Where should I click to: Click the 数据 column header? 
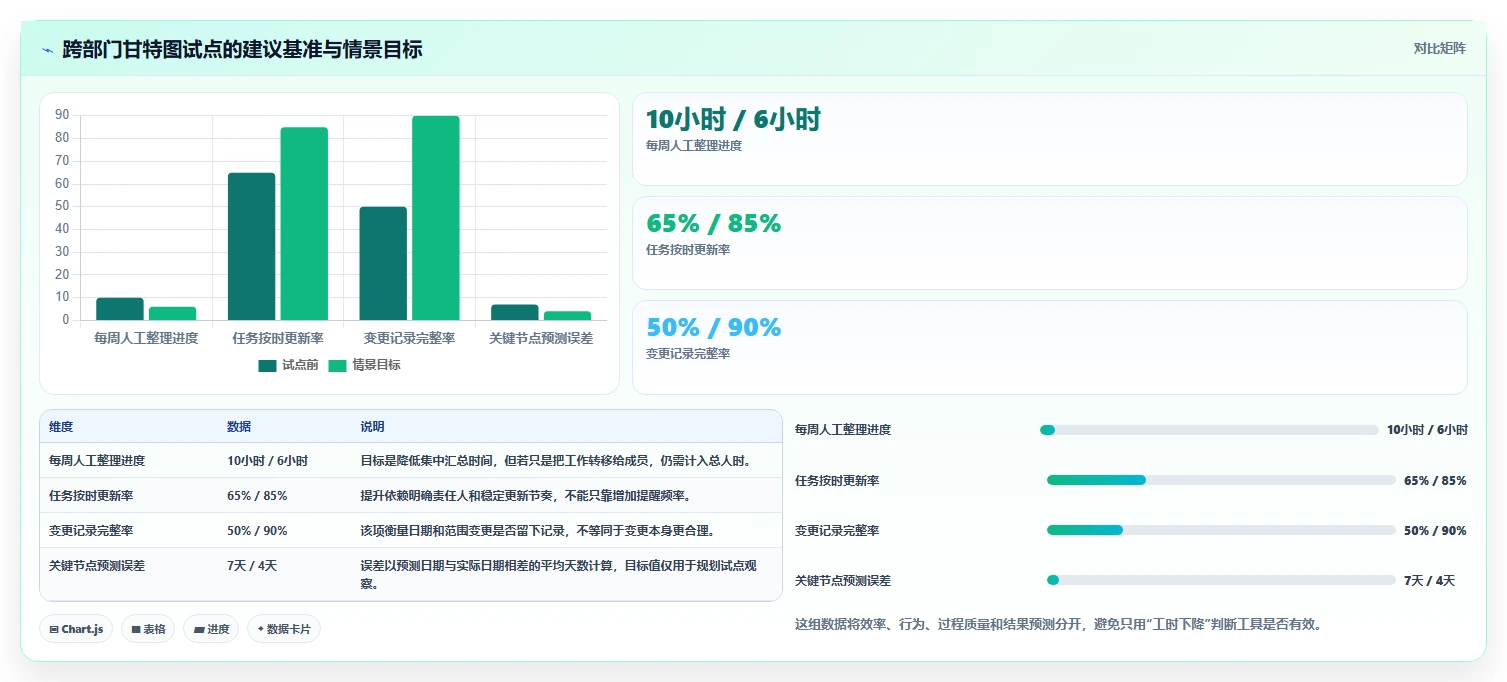pos(239,427)
